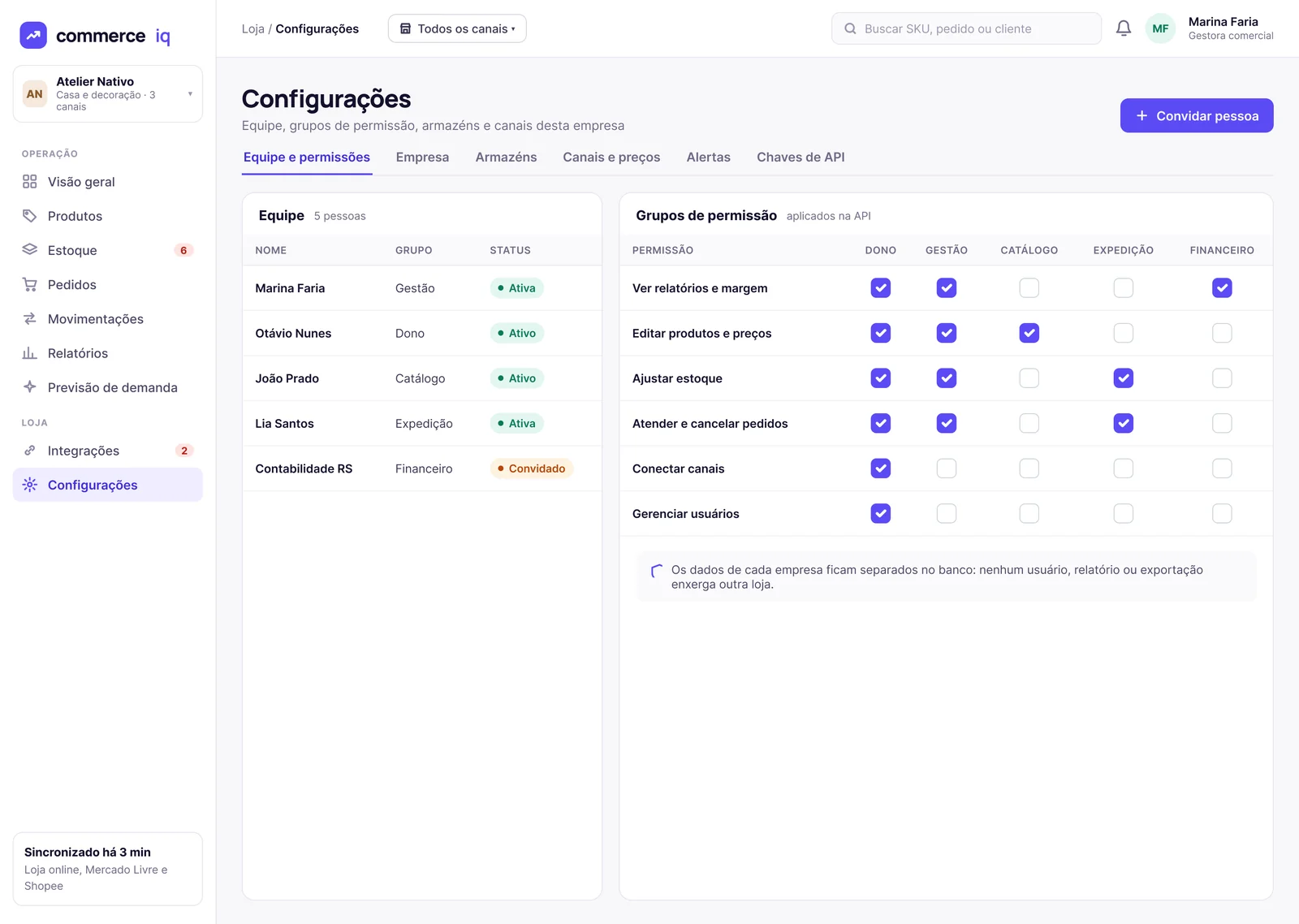
Task: Uncheck Gerenciar usuários for Dono
Action: (880, 514)
